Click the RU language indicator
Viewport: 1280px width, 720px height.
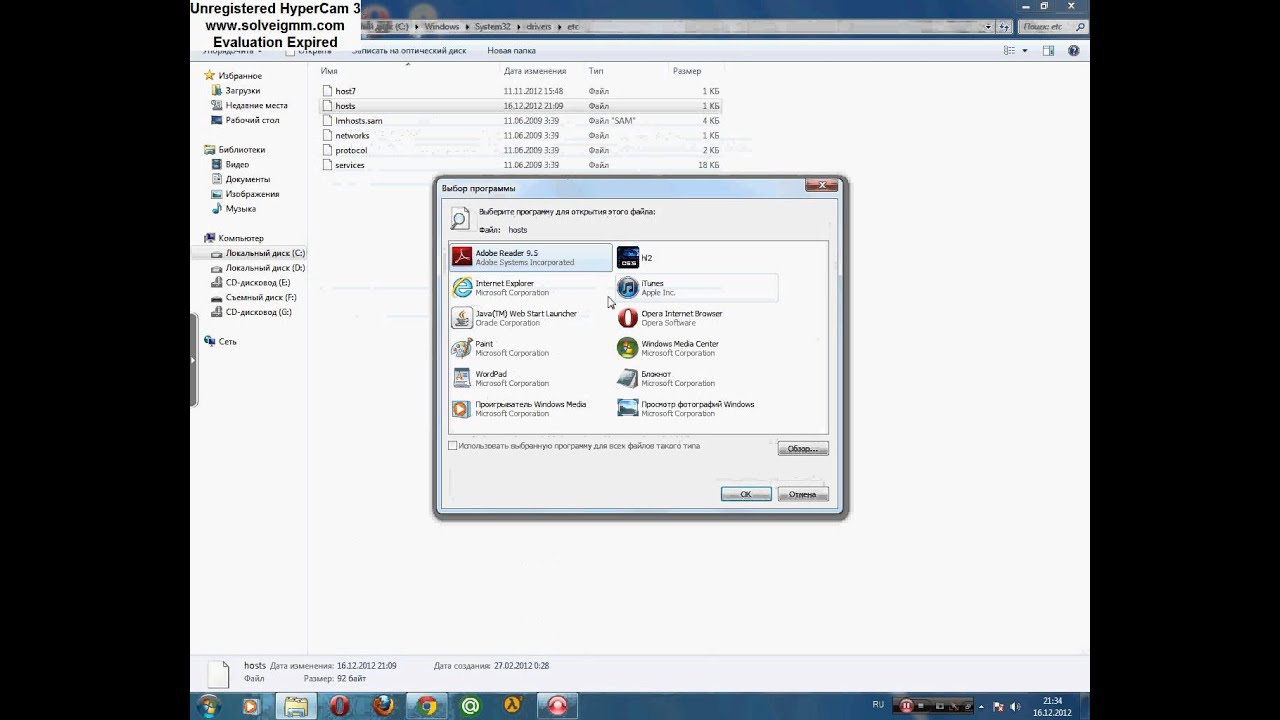pyautogui.click(x=878, y=705)
